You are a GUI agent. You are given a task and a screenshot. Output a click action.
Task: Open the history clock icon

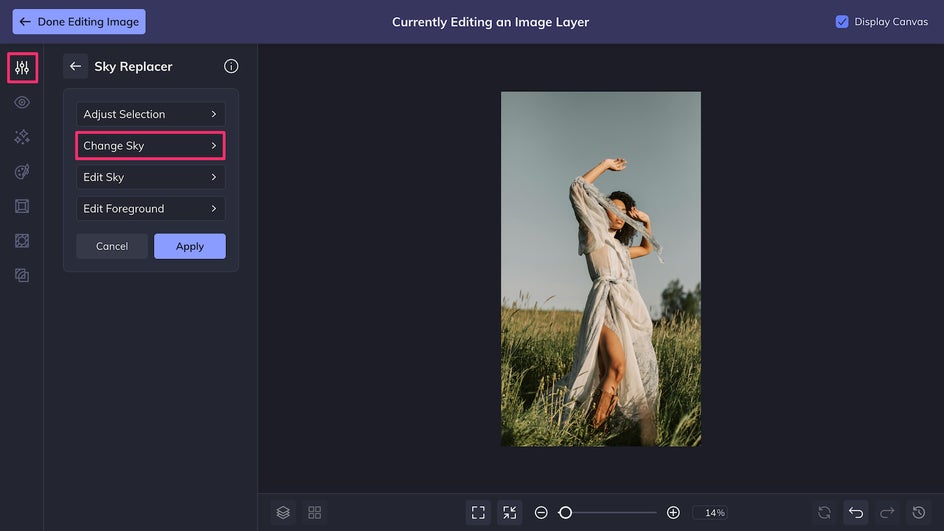pyautogui.click(x=919, y=512)
